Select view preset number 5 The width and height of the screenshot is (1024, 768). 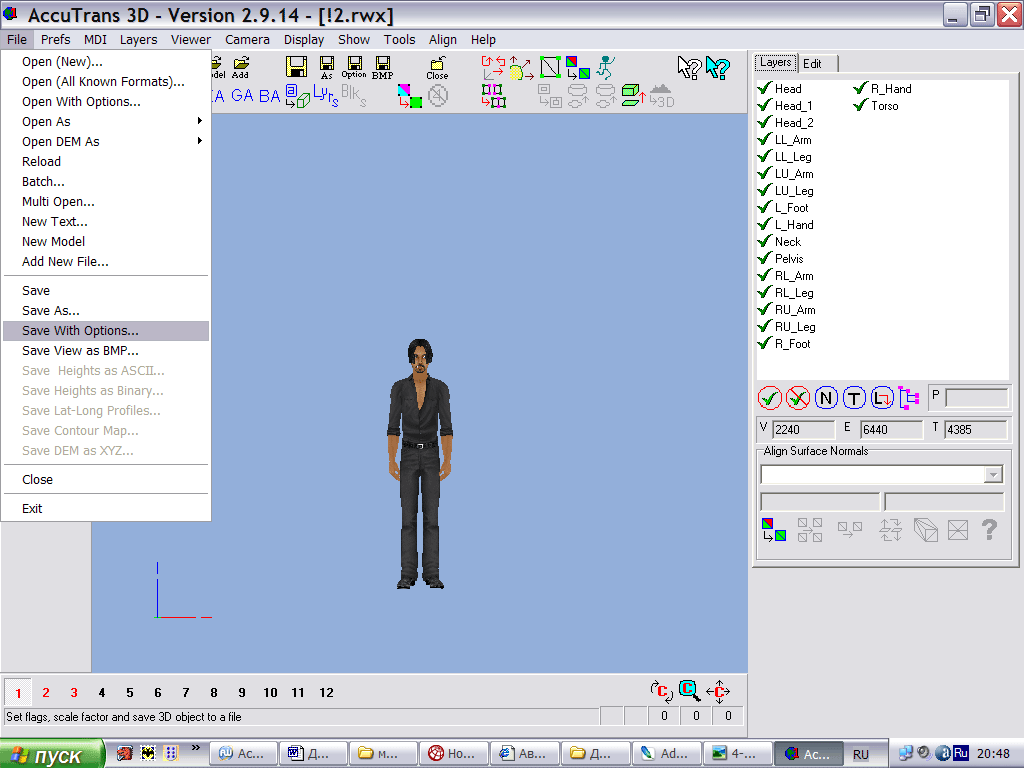pyautogui.click(x=129, y=692)
